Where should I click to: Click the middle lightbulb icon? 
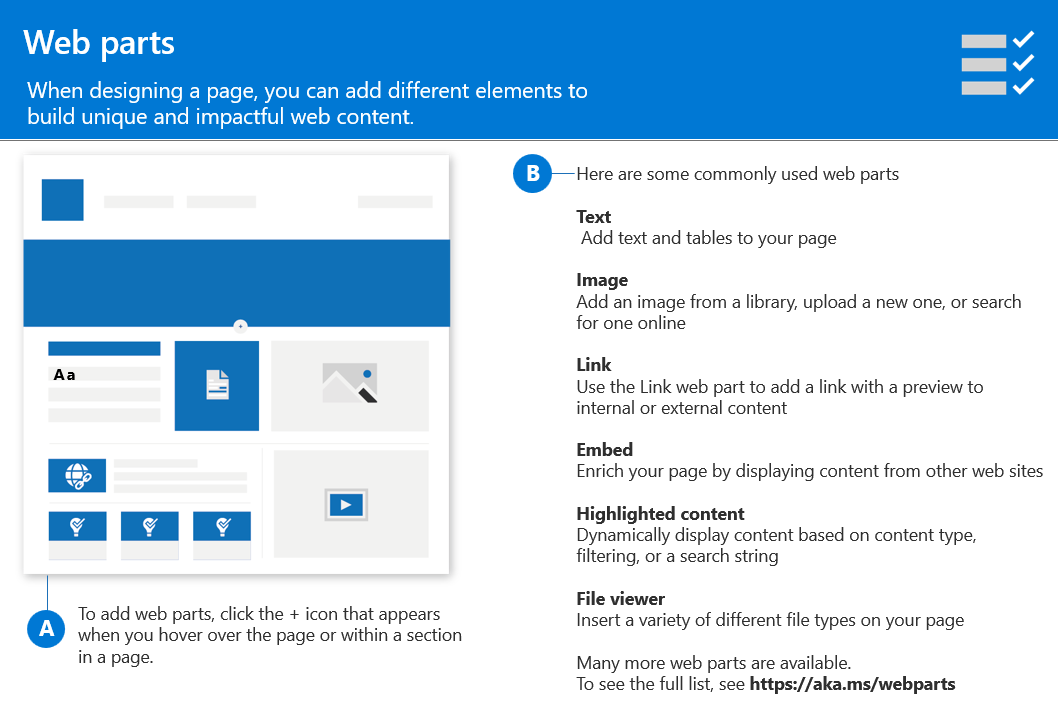click(x=149, y=525)
